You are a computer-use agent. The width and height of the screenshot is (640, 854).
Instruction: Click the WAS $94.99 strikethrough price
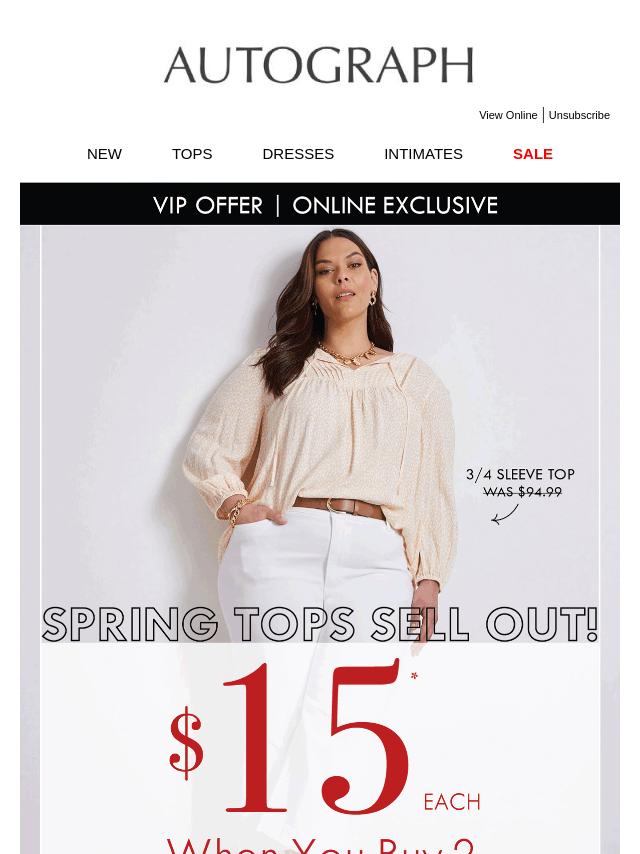[x=522, y=492]
